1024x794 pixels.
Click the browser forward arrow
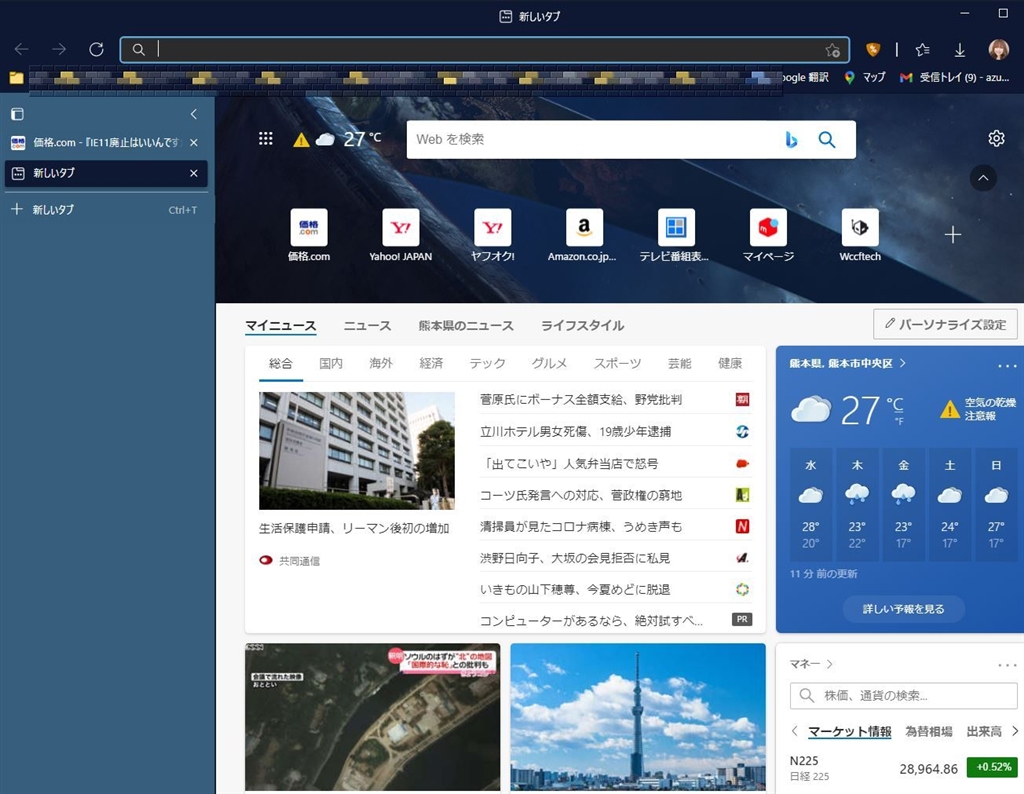[x=59, y=49]
